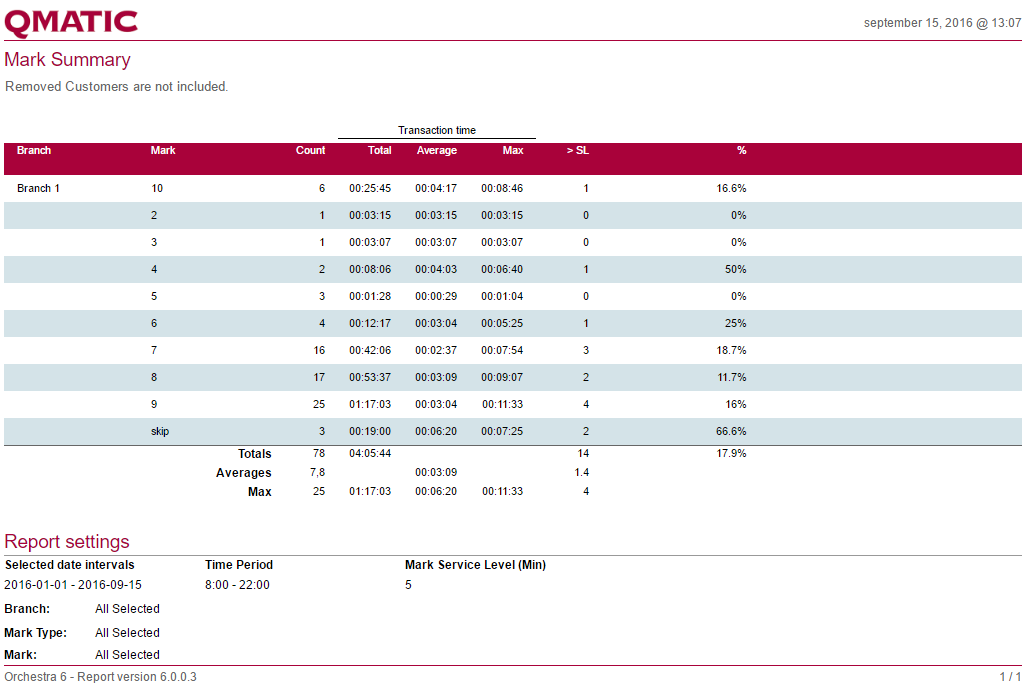This screenshot has width=1027, height=697.
Task: Click the 'Max' summary row label
Action: [x=260, y=492]
